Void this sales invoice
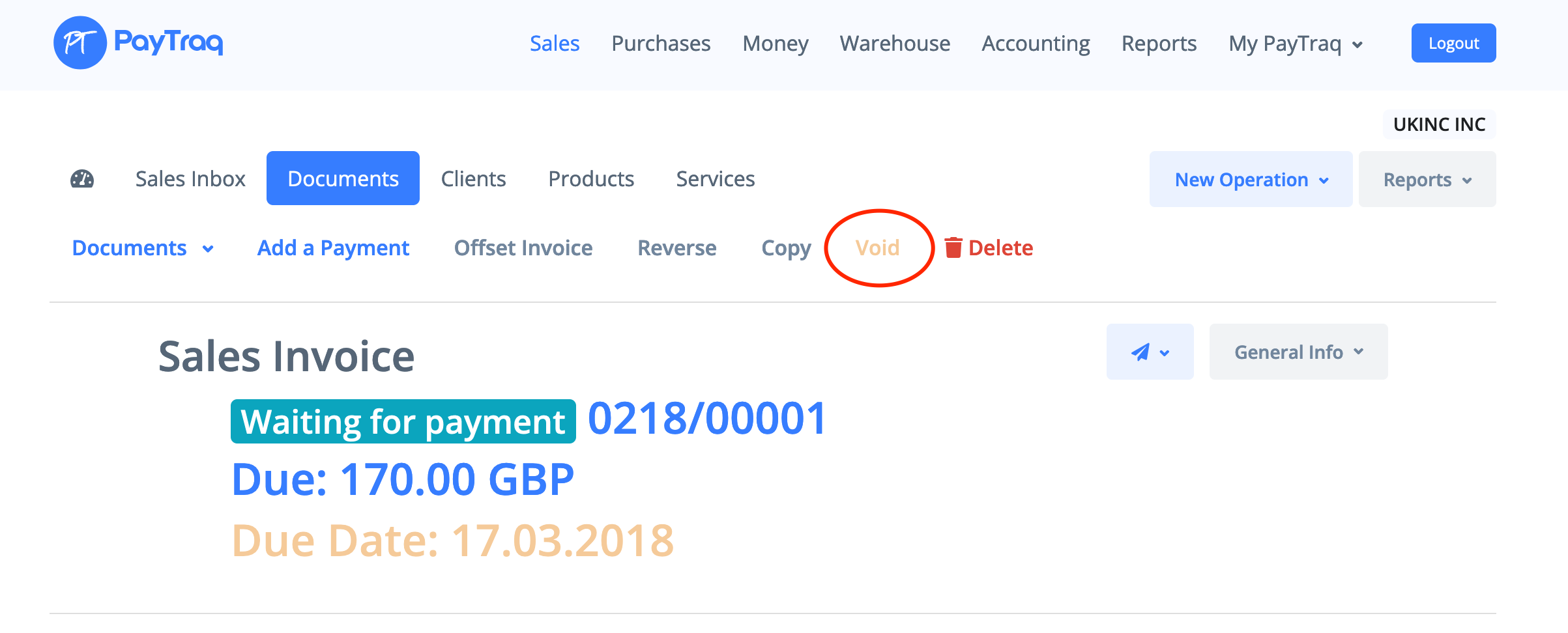The height and width of the screenshot is (633, 1568). (x=877, y=248)
